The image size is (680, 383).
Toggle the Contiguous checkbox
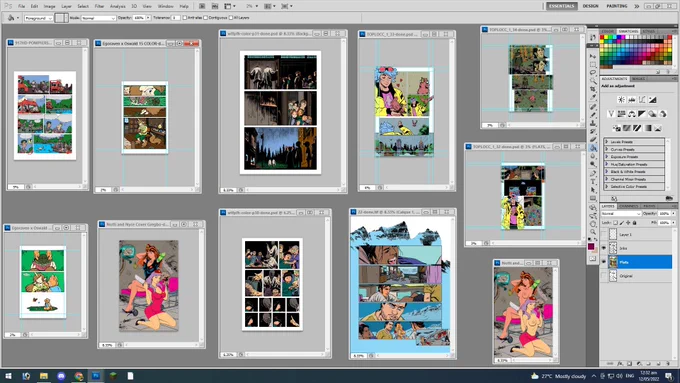click(206, 18)
